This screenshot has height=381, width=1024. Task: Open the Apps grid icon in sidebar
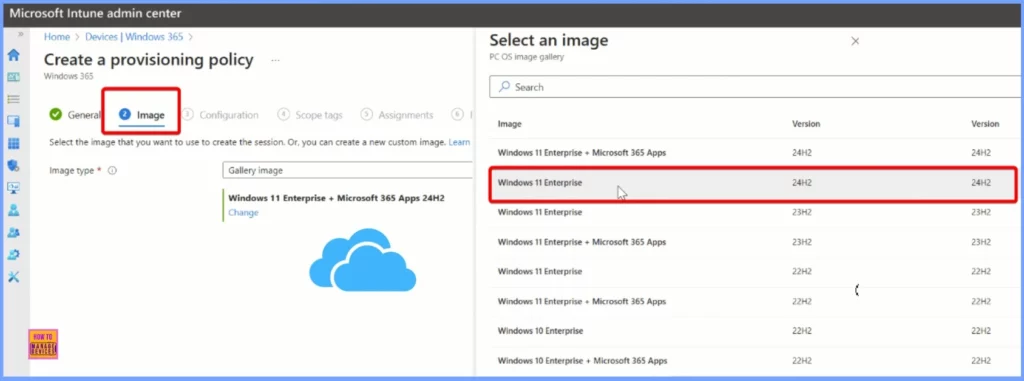13,144
